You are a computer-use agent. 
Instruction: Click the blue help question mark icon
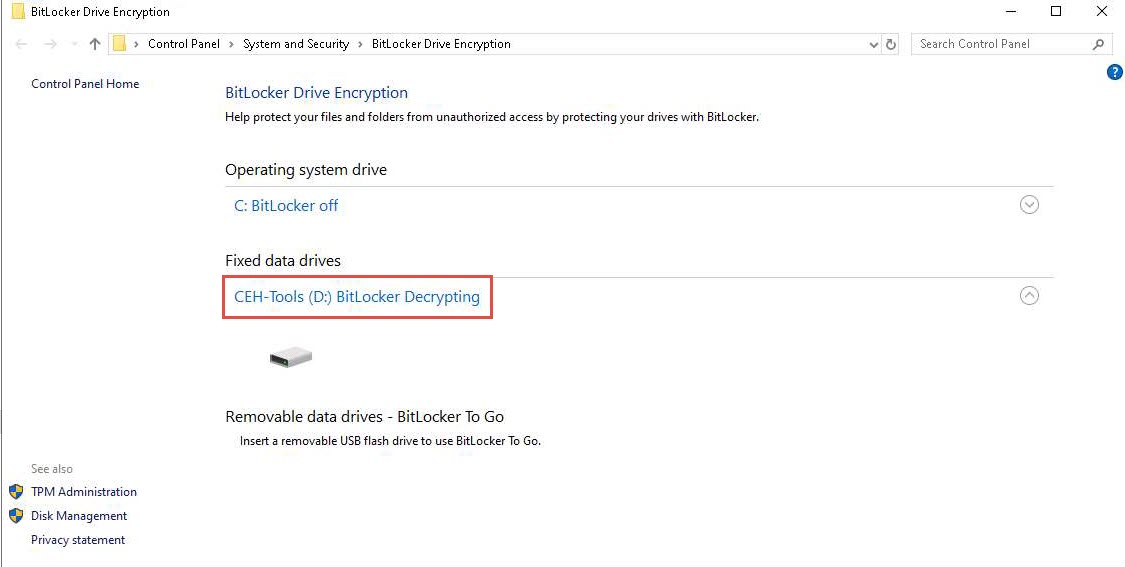click(x=1115, y=73)
